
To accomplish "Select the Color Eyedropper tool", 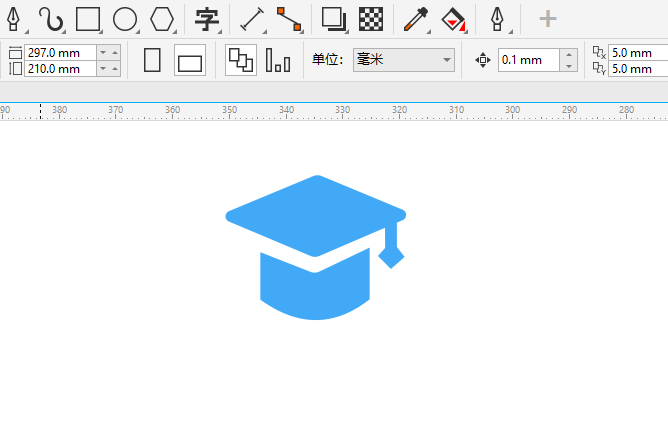I will (x=415, y=20).
